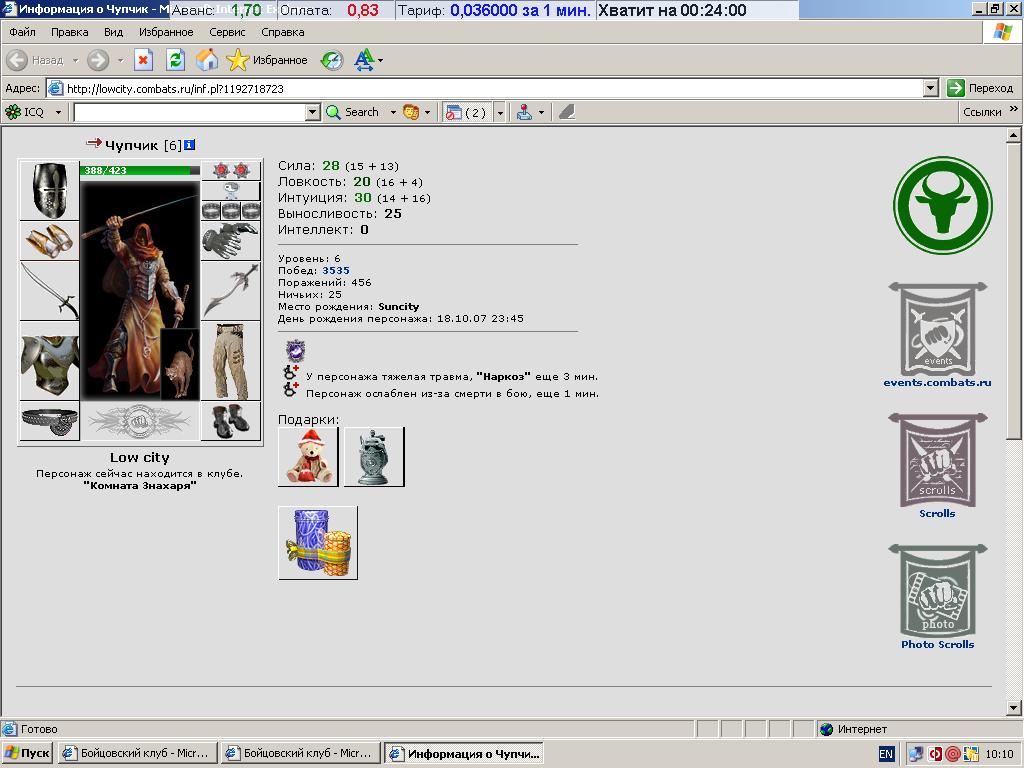Click the browser Refresh button
1024x768 pixels.
(x=175, y=60)
